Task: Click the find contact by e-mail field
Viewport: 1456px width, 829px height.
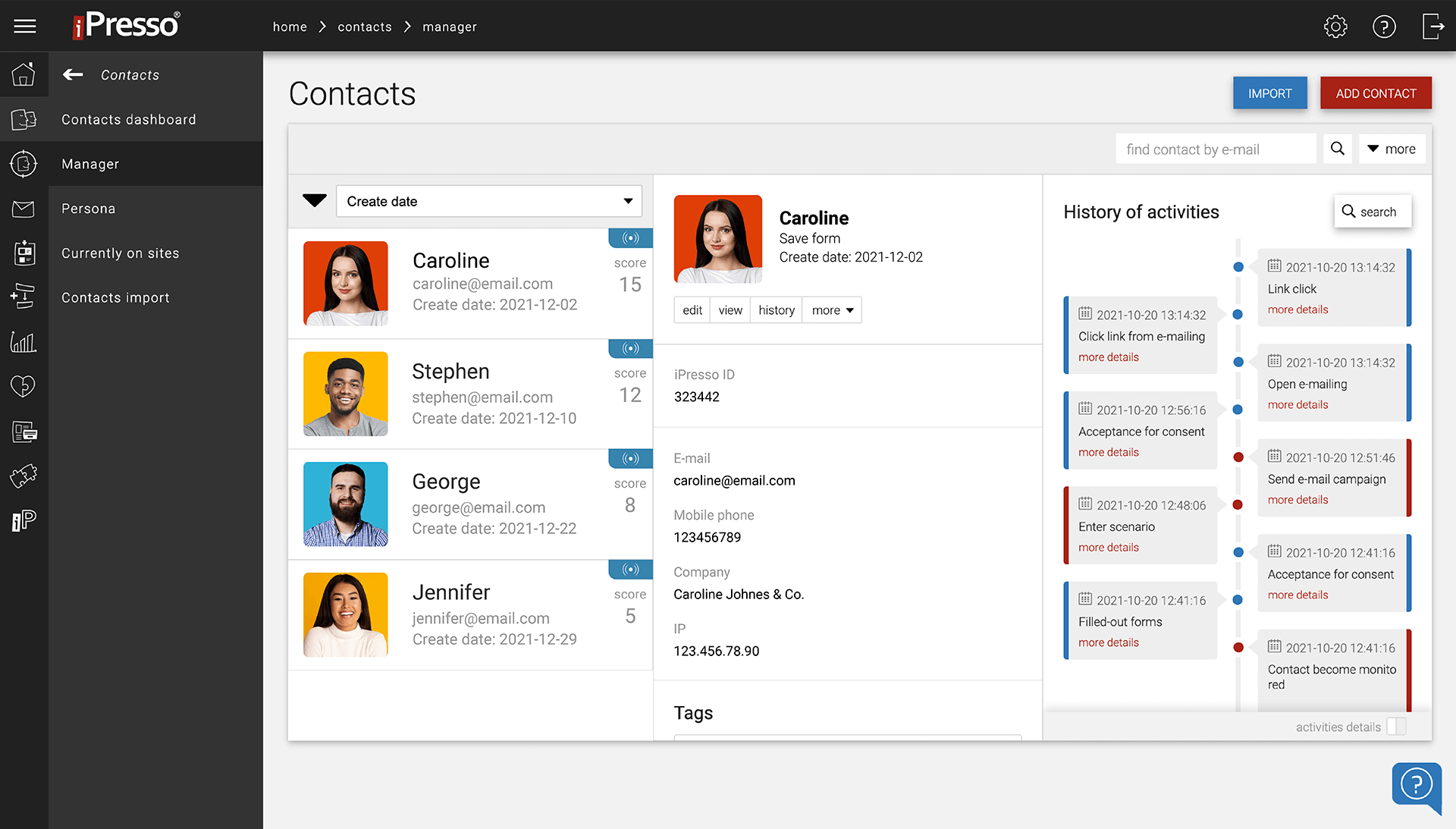Action: click(x=1216, y=149)
